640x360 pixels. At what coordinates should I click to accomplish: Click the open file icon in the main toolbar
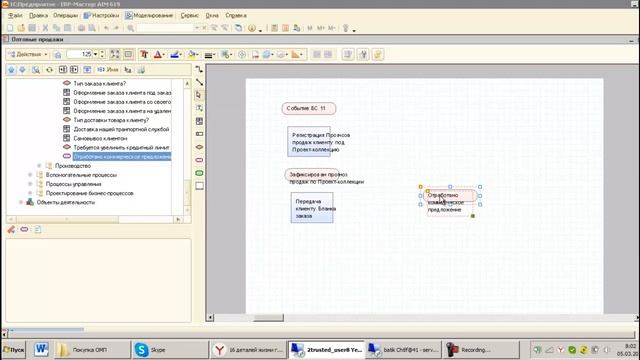[x=21, y=28]
